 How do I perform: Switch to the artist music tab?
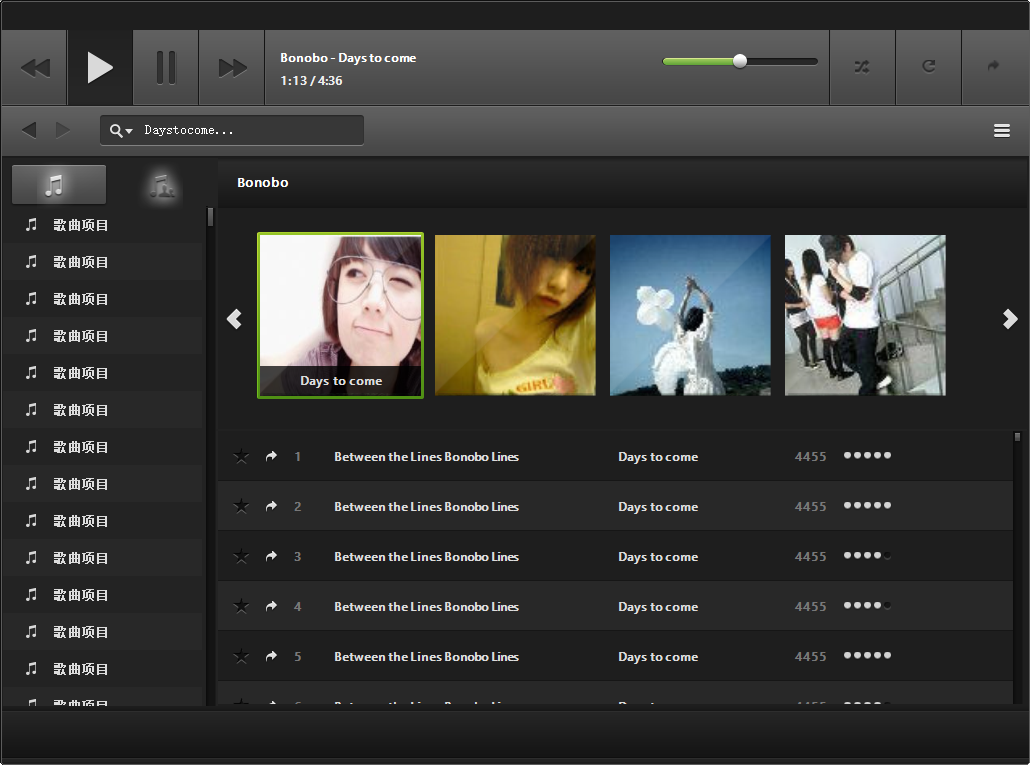click(162, 186)
